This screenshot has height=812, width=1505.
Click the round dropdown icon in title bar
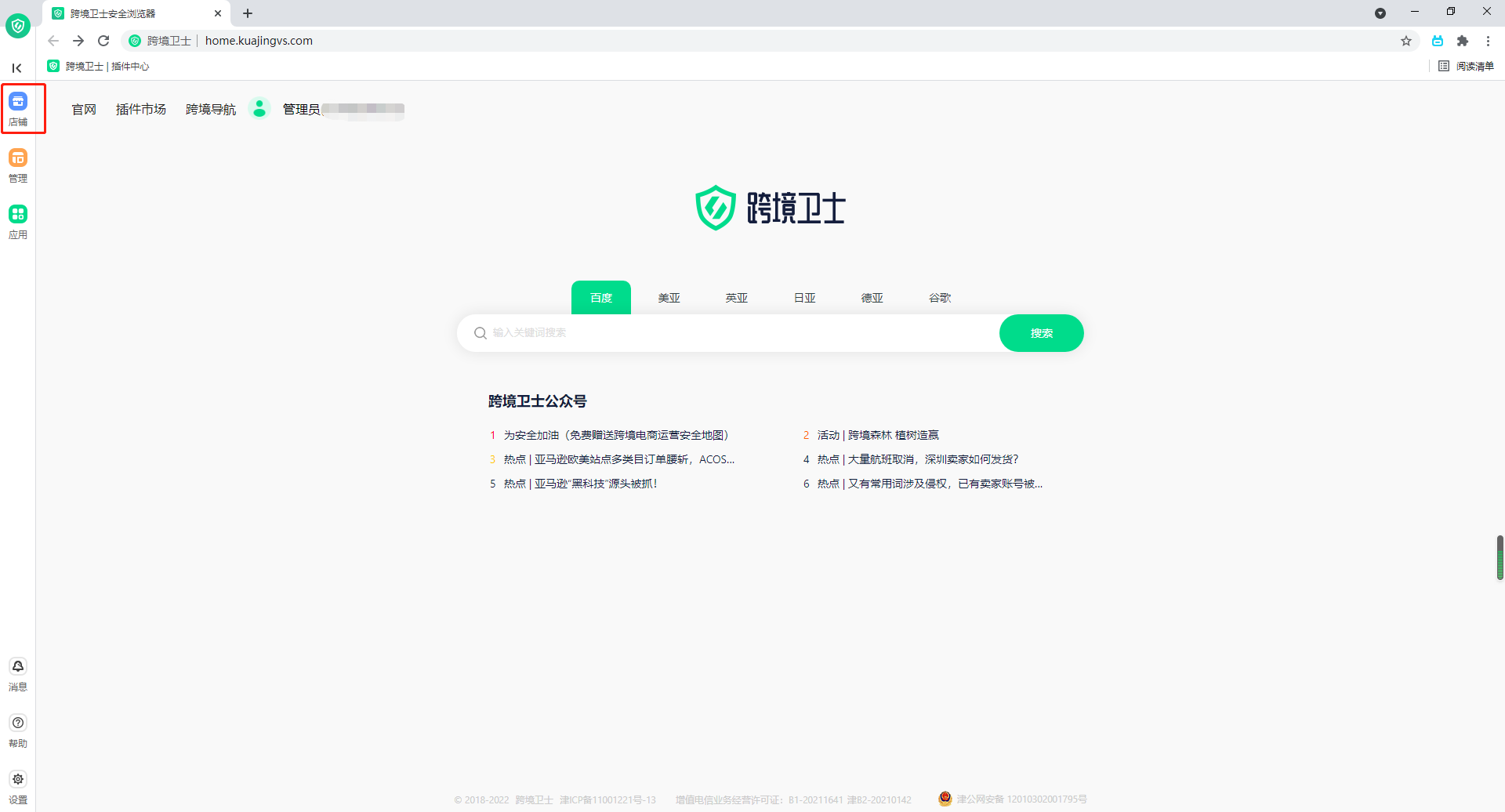pos(1380,13)
